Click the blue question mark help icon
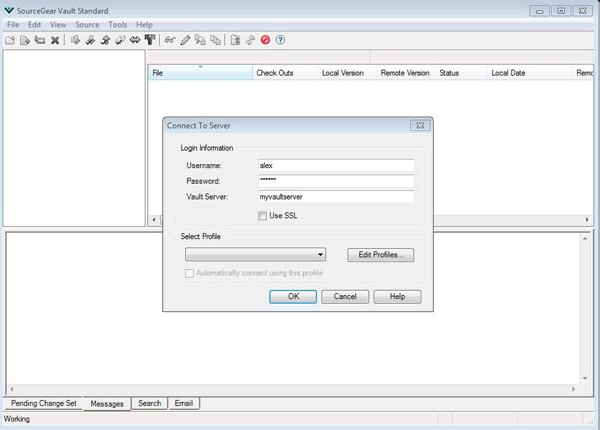This screenshot has height=430, width=600. (x=281, y=40)
